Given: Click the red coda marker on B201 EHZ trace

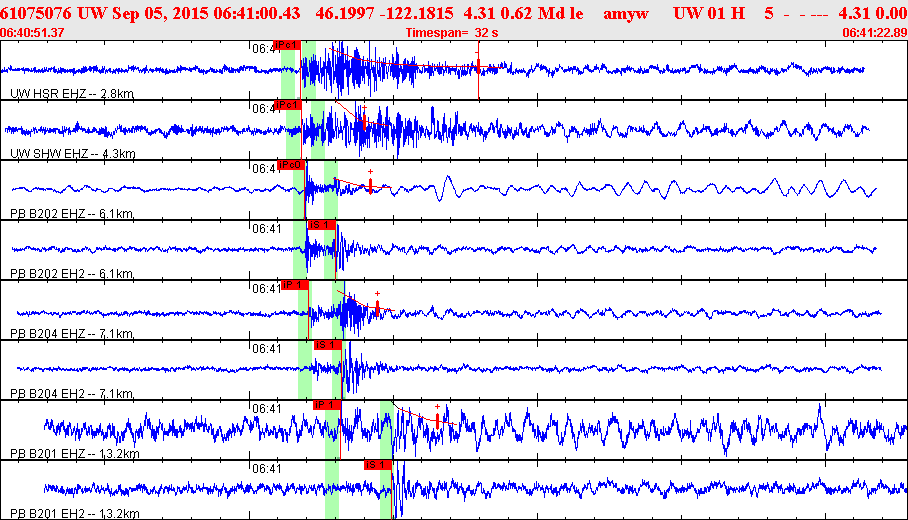Looking at the screenshot, I should tap(437, 421).
